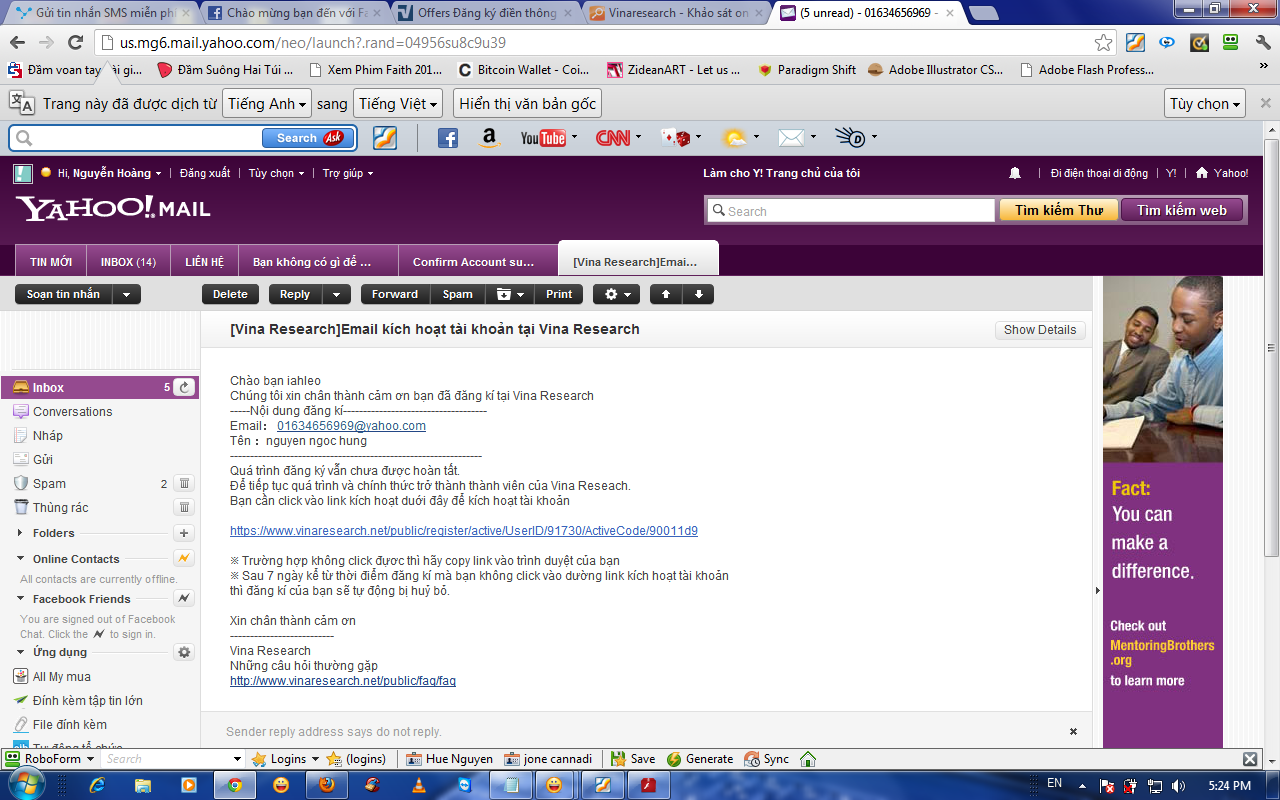Open the Tiếng Anh source language dropdown
1280x800 pixels.
pyautogui.click(x=267, y=104)
